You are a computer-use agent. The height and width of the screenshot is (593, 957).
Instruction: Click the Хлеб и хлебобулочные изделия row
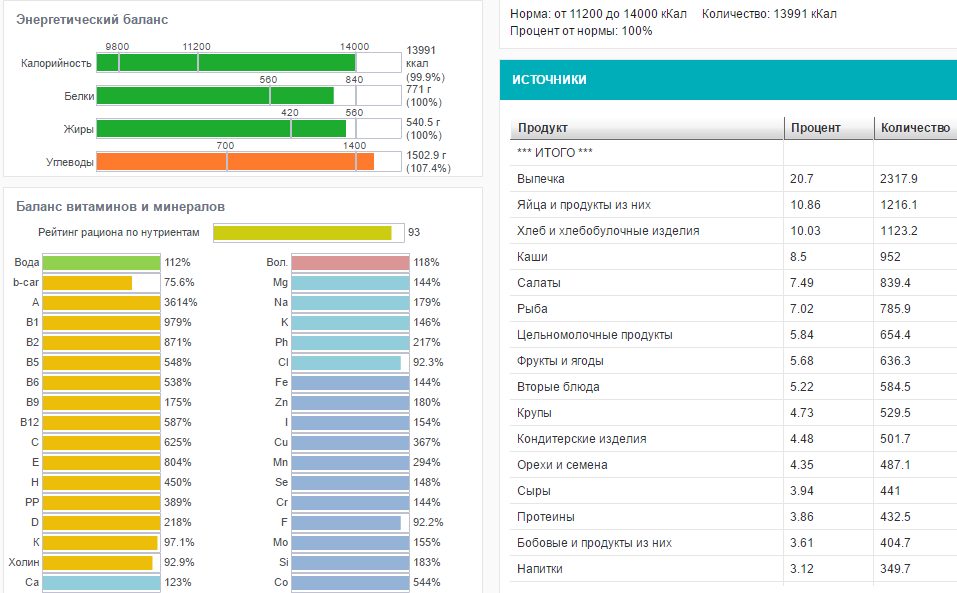pos(645,231)
